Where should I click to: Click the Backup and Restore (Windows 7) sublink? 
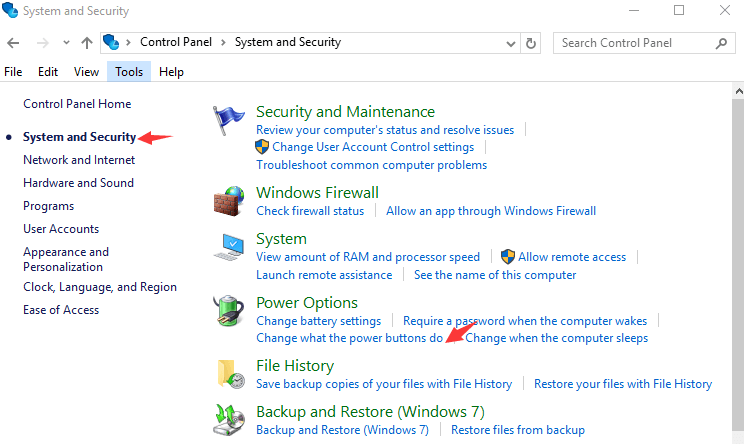tap(343, 430)
